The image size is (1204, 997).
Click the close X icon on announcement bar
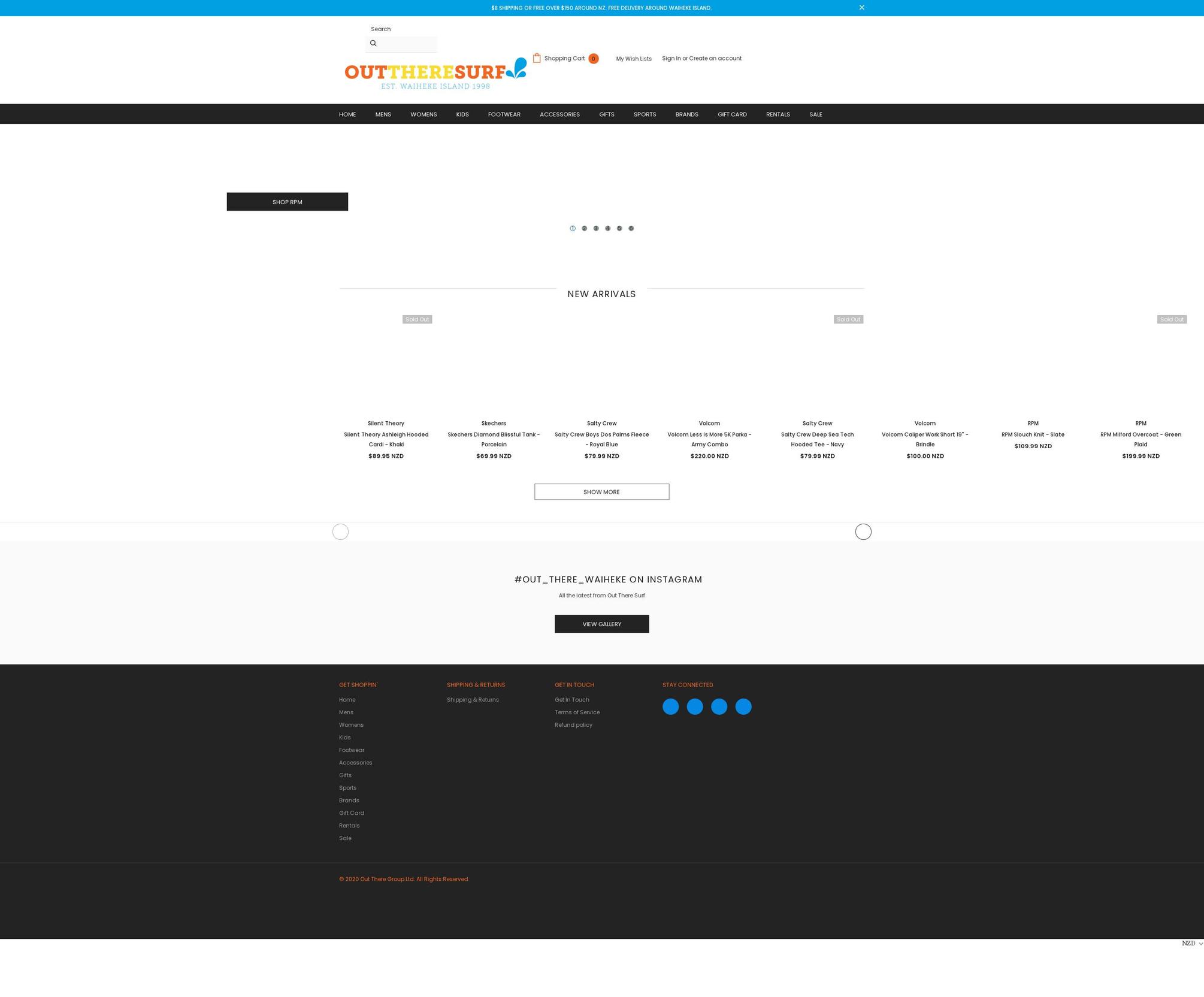pyautogui.click(x=861, y=7)
